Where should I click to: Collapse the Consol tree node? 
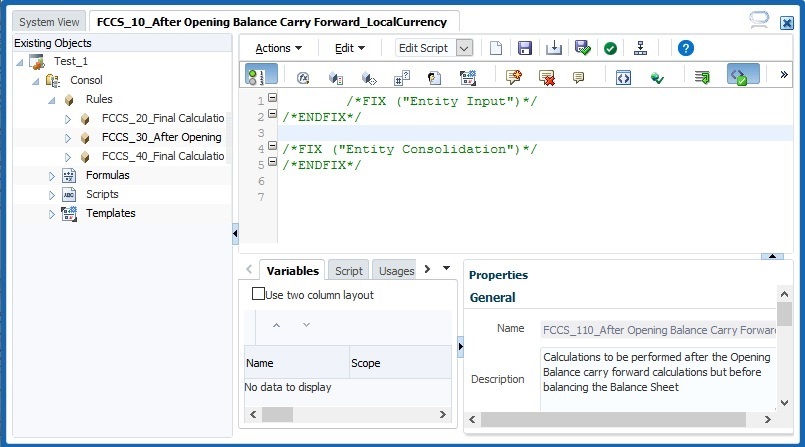coord(36,81)
